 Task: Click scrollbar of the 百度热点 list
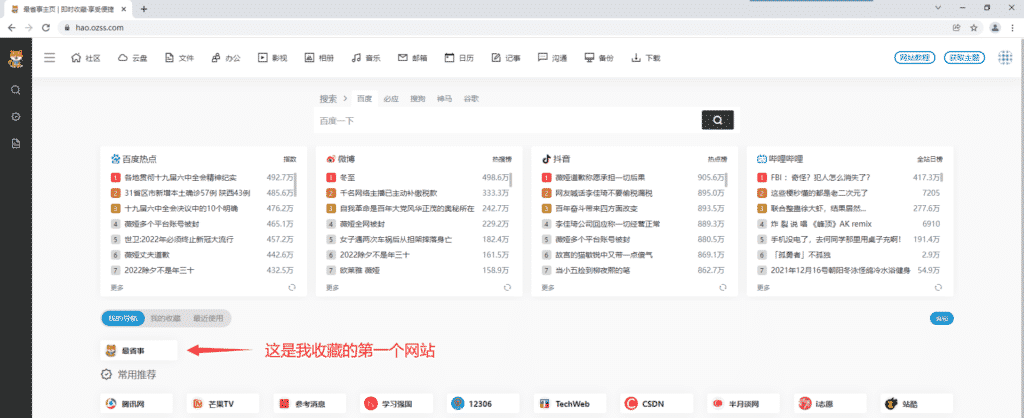296,184
